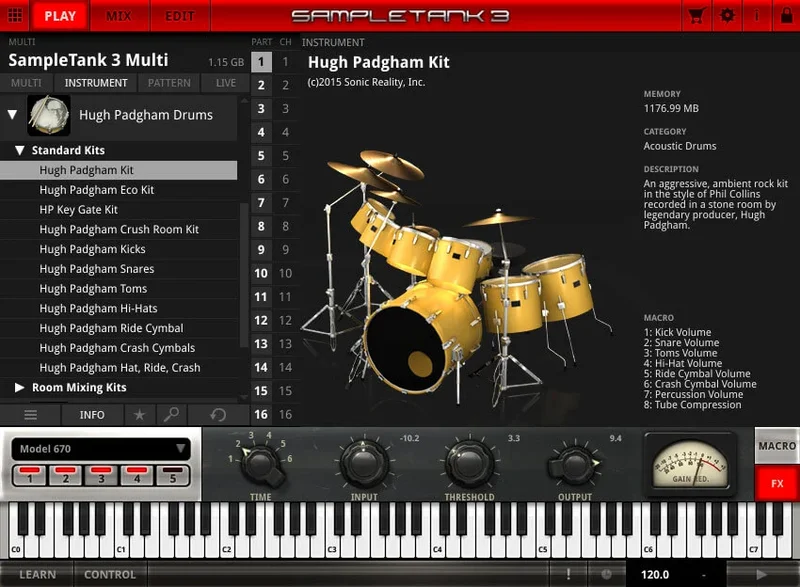Open the MULTI browser tab
Viewport: 800px width, 587px height.
pos(26,83)
